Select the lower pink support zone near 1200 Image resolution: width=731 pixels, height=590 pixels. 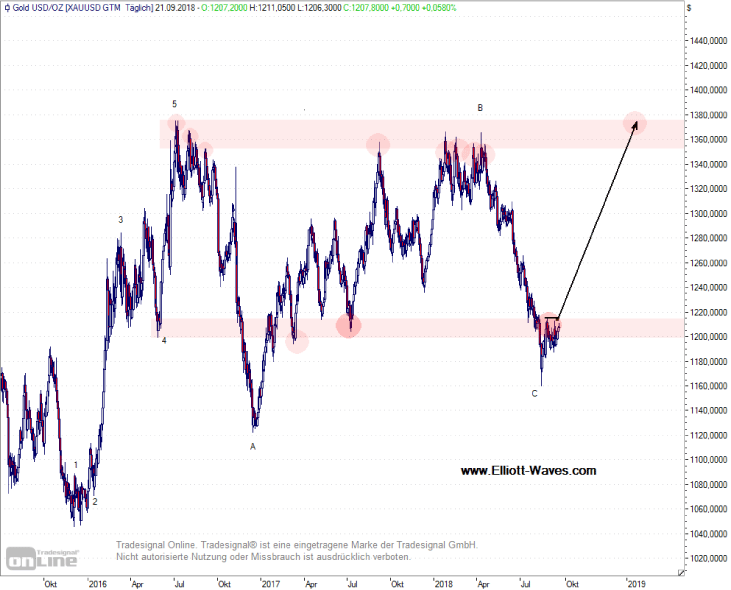(x=420, y=327)
